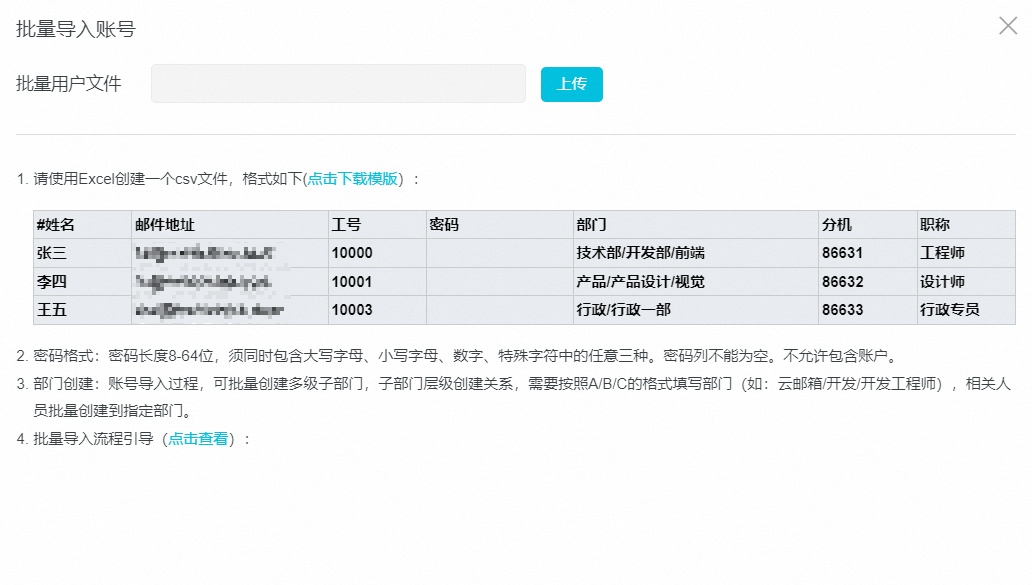Click employee number 10001 cell
This screenshot has width=1032, height=585.
pos(352,282)
